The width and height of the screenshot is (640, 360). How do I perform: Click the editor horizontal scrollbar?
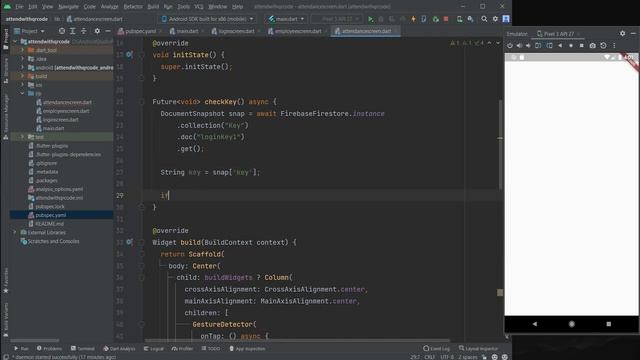pos(297,340)
